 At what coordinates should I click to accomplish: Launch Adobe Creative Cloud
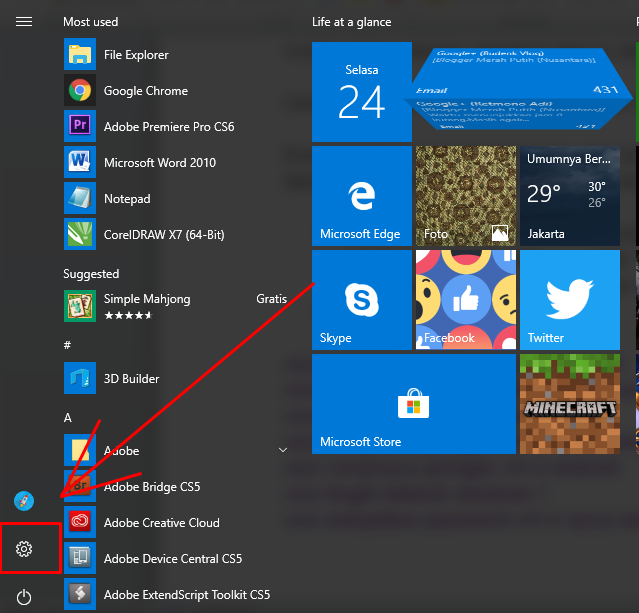[176, 522]
